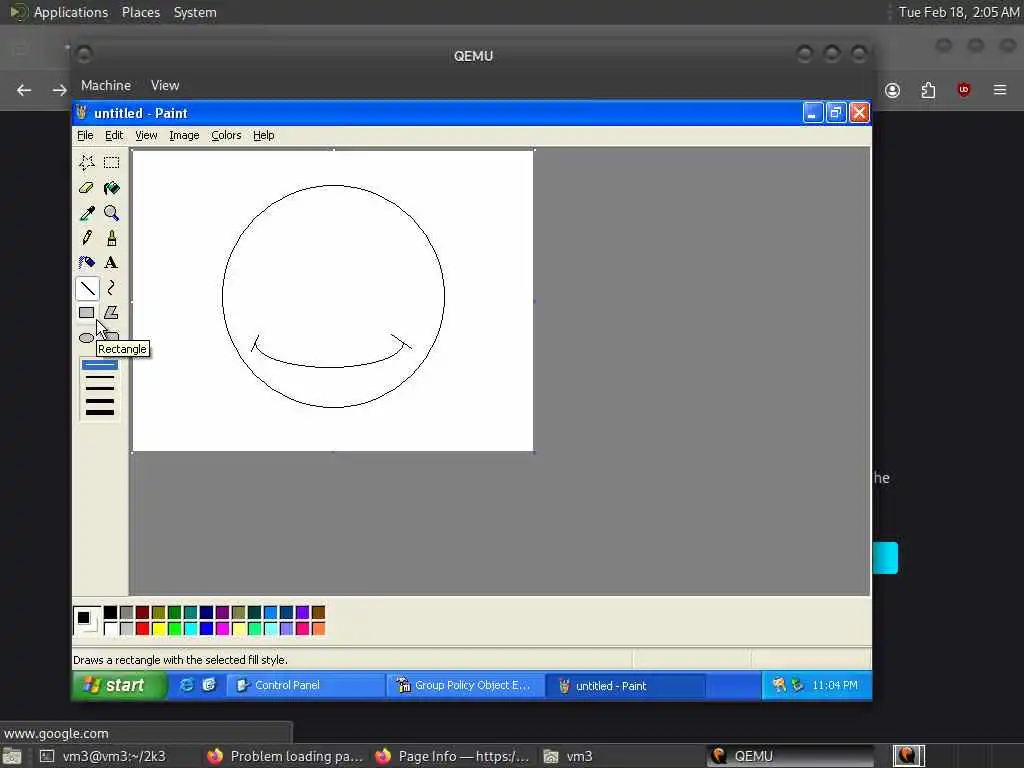1024x768 pixels.
Task: Open Paint's View menu
Action: click(146, 135)
